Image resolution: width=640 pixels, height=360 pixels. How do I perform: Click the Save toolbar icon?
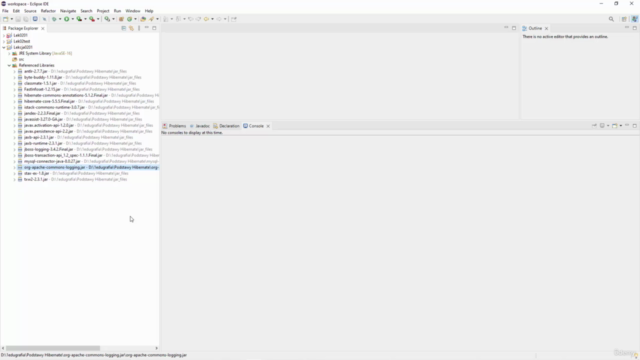[x=18, y=19]
